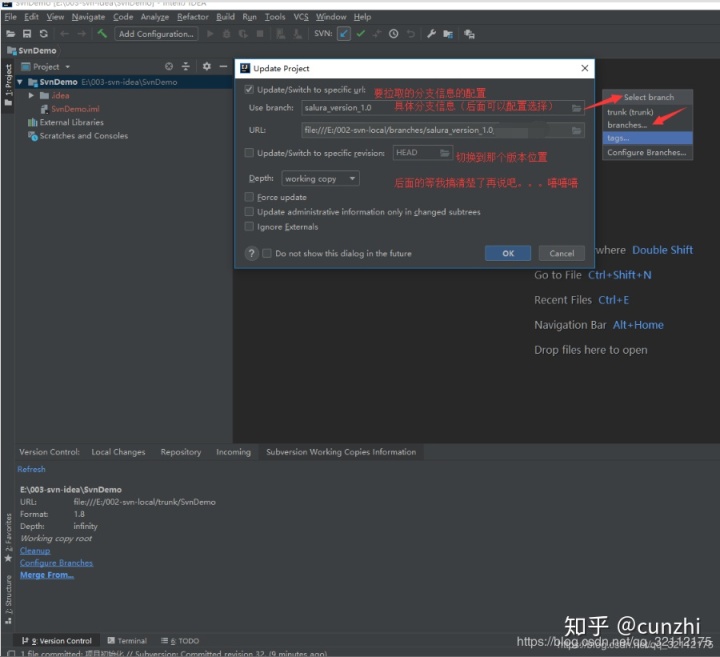The width and height of the screenshot is (720, 657).
Task: Click the SVN Commit checkmark icon
Action: pos(360,34)
